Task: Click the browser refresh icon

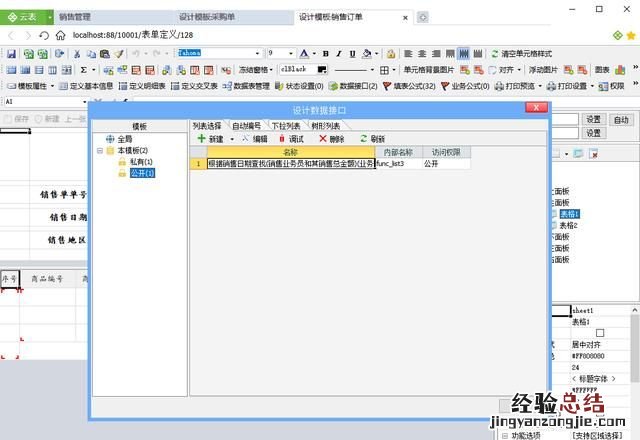Action: pyautogui.click(x=44, y=36)
